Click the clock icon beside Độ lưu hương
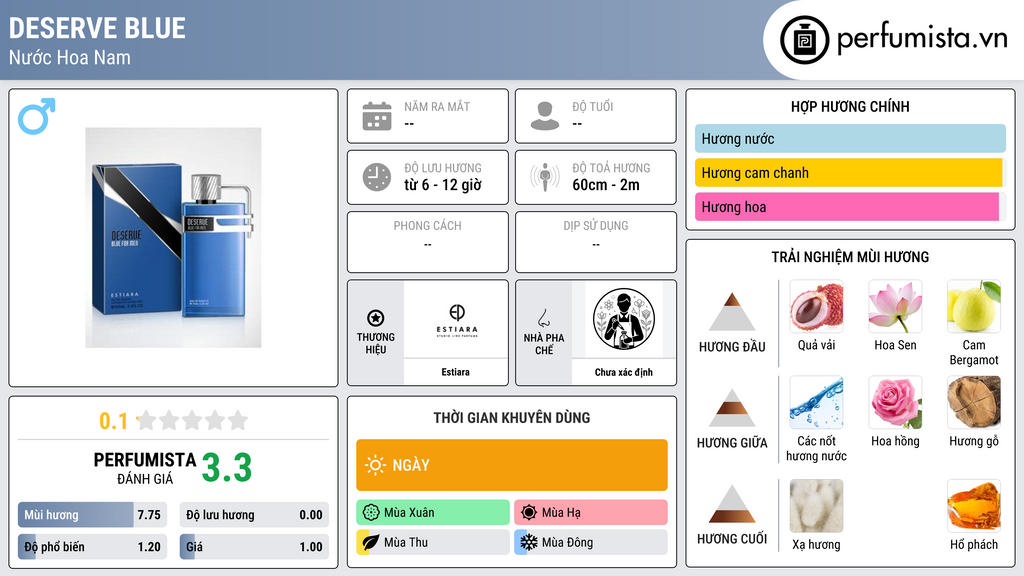 377,177
